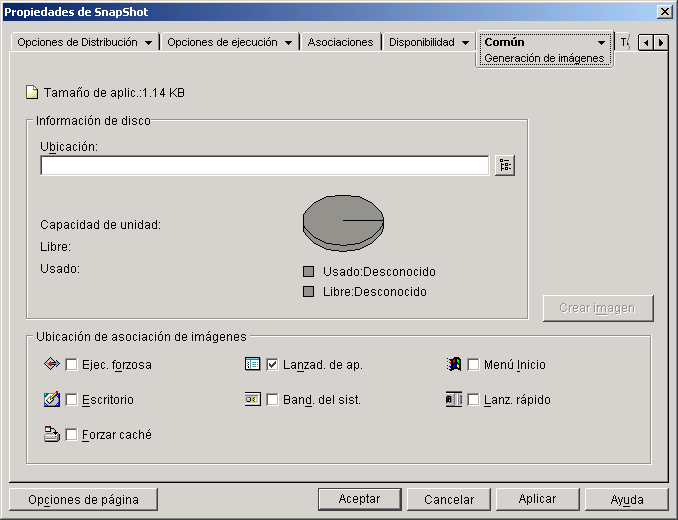The width and height of the screenshot is (678, 520).
Task: Open the Asociaciones tab
Action: coord(340,42)
